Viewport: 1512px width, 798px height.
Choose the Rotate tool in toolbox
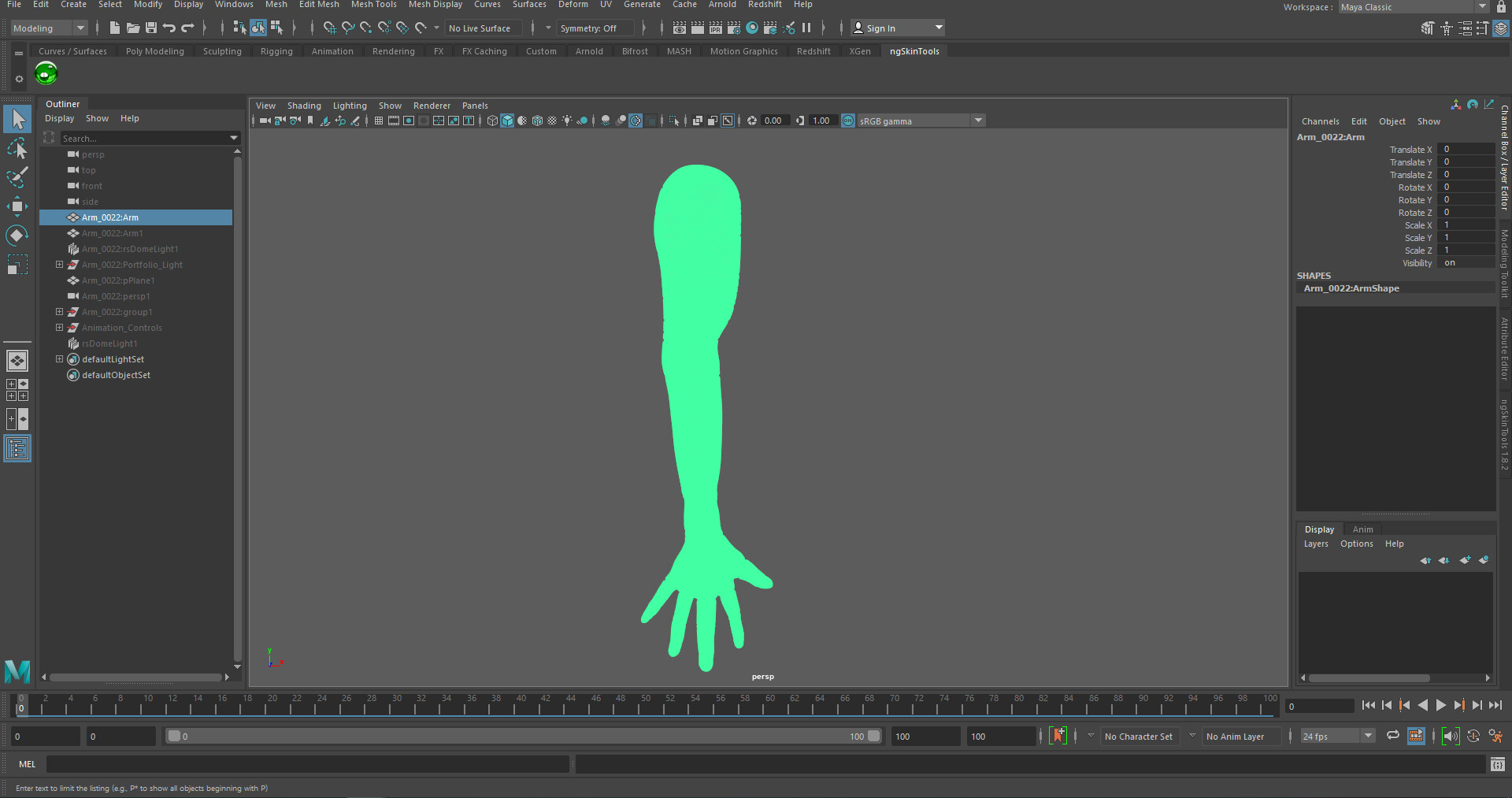click(17, 236)
